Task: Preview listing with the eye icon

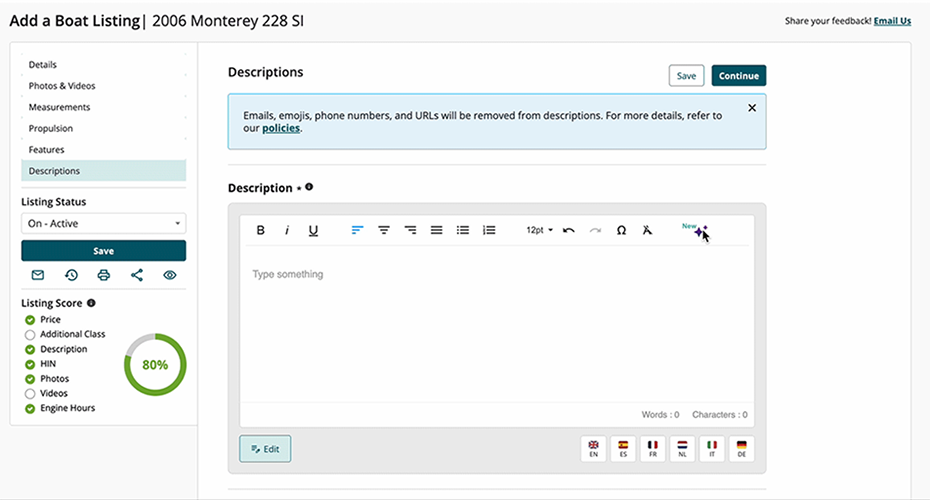Action: (x=170, y=275)
